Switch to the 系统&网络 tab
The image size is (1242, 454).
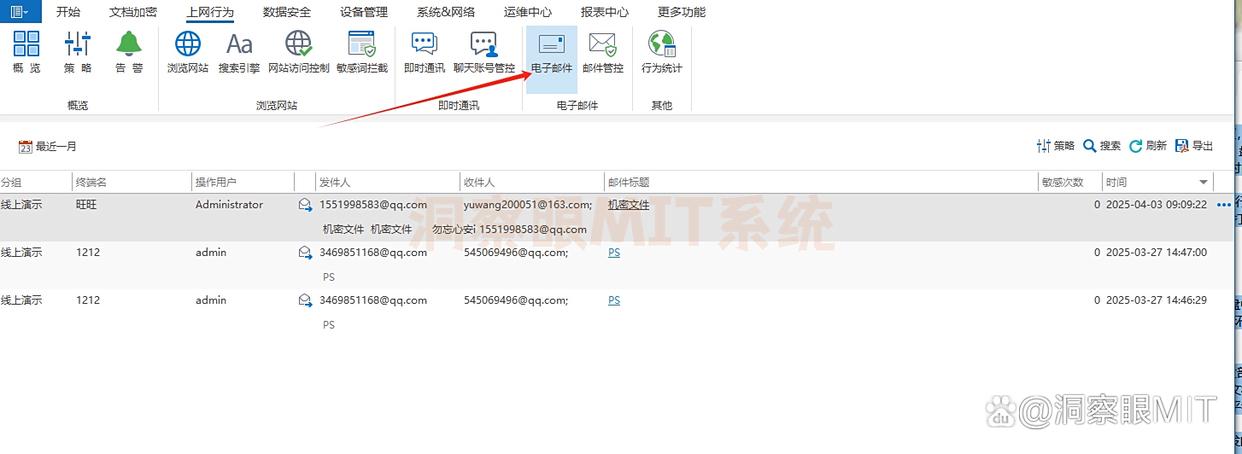(446, 12)
